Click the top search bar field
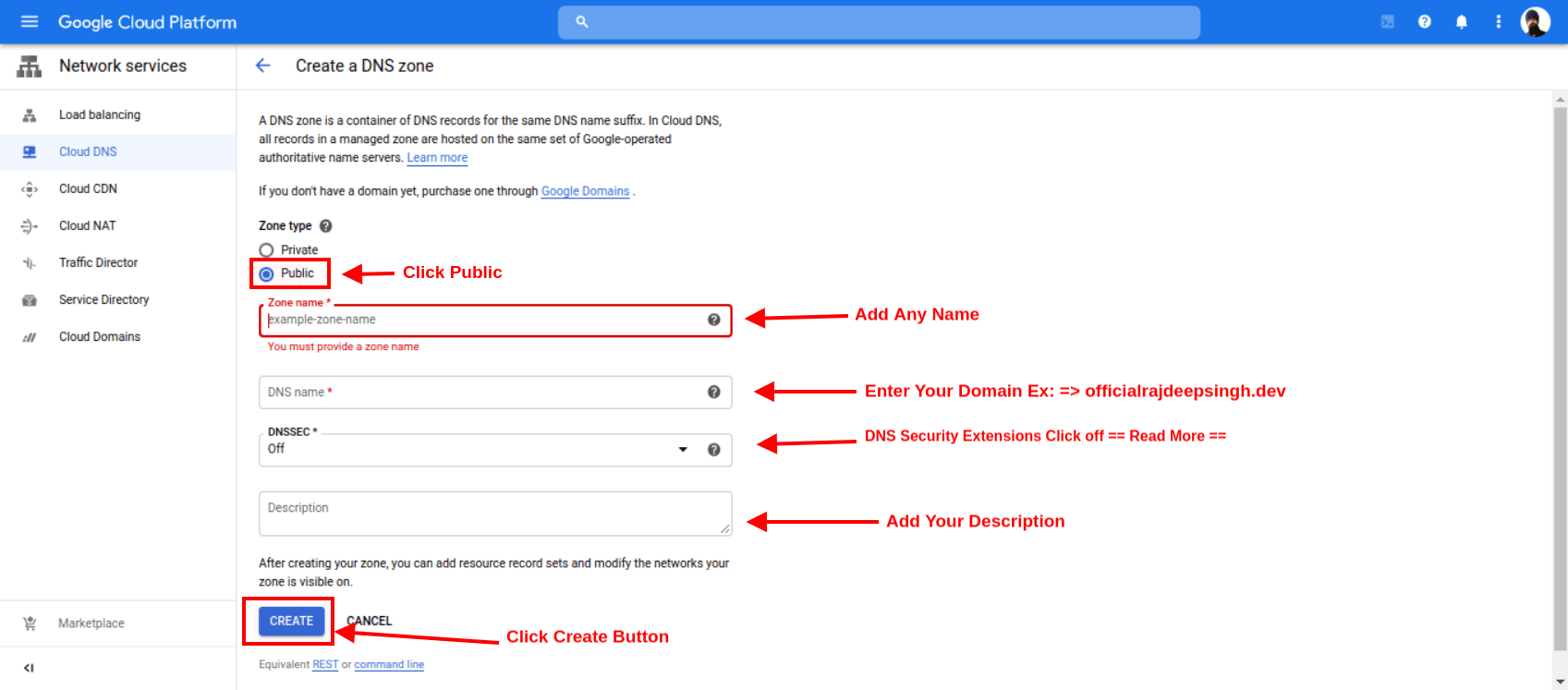Screen dimensions: 1568x690 click(879, 22)
